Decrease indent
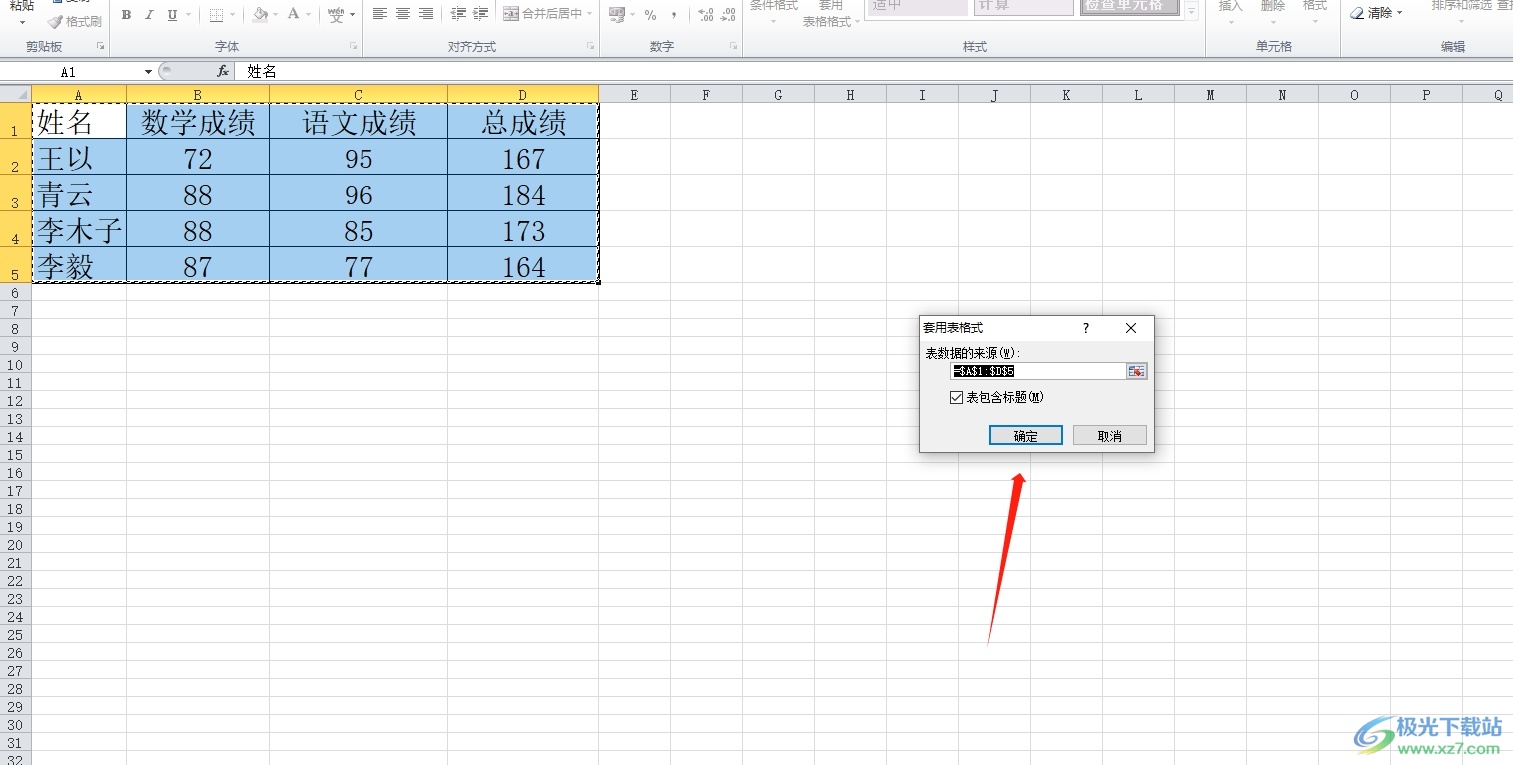The height and width of the screenshot is (765, 1513). point(459,14)
